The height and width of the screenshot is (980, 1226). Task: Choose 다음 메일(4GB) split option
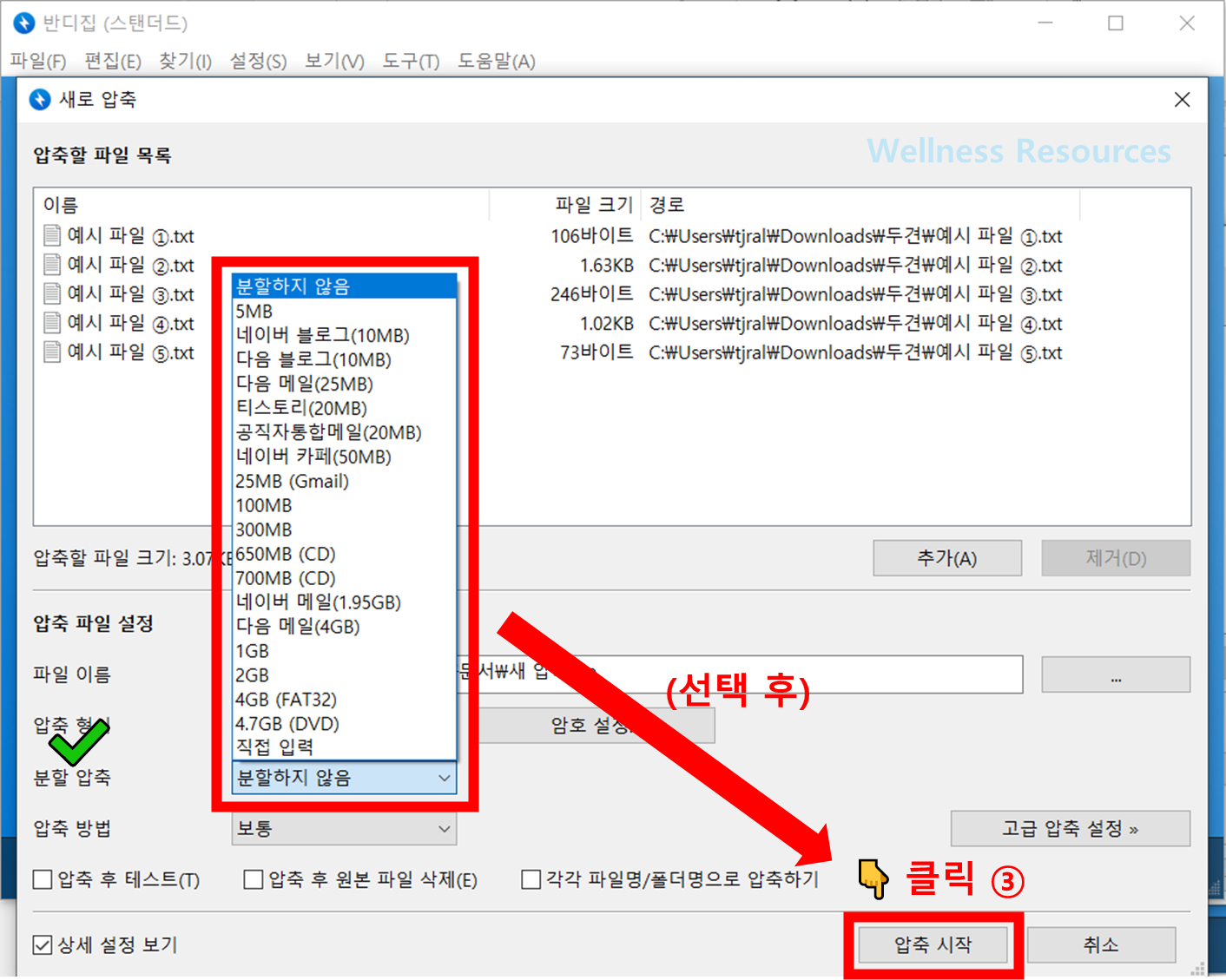click(345, 627)
